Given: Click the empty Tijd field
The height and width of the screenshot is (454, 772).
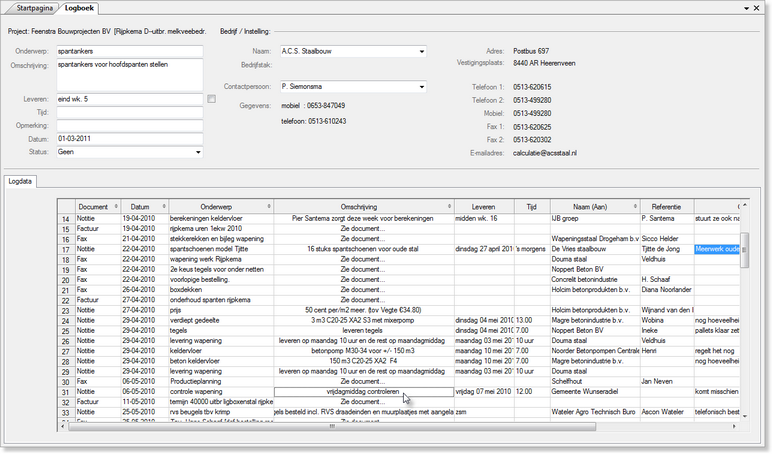Looking at the screenshot, I should [x=129, y=112].
